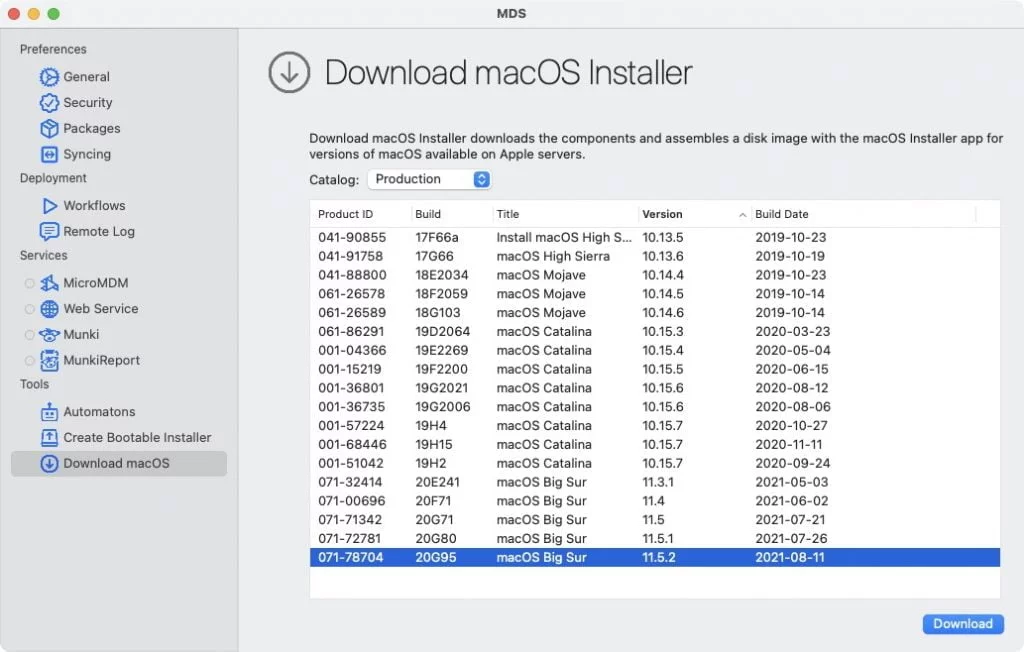This screenshot has height=652, width=1024.
Task: Open the Workflows section
Action: click(x=94, y=206)
